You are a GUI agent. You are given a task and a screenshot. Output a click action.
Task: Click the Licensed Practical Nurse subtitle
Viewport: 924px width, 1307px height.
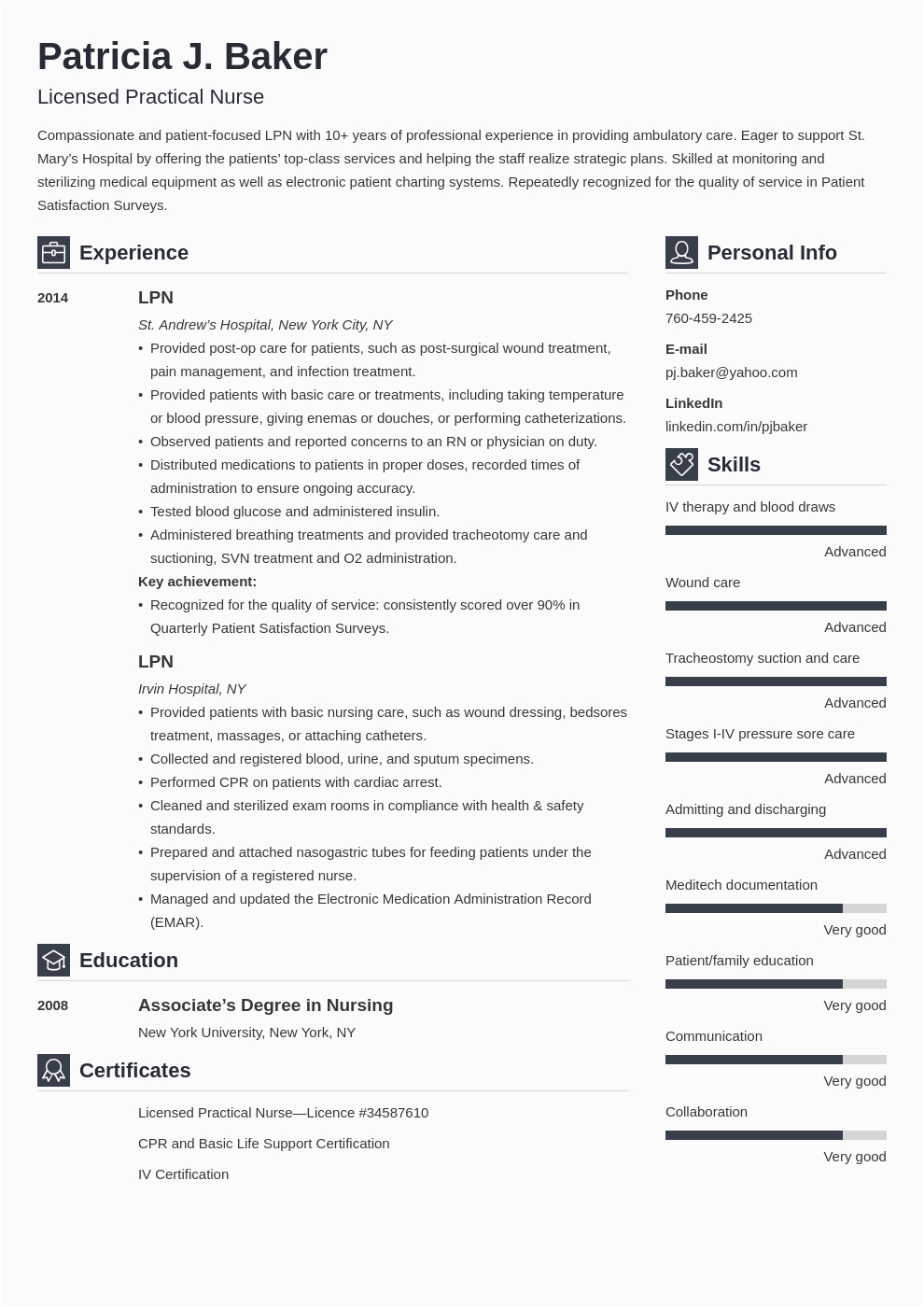(x=150, y=97)
